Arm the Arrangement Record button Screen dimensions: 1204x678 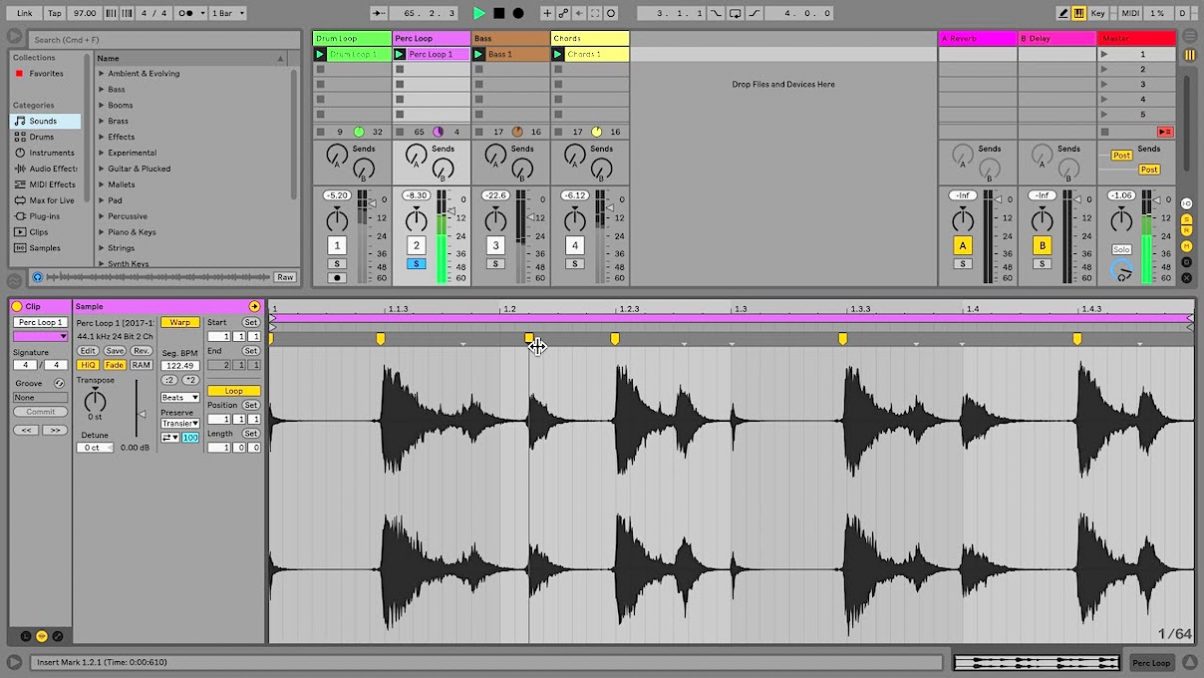[x=518, y=13]
